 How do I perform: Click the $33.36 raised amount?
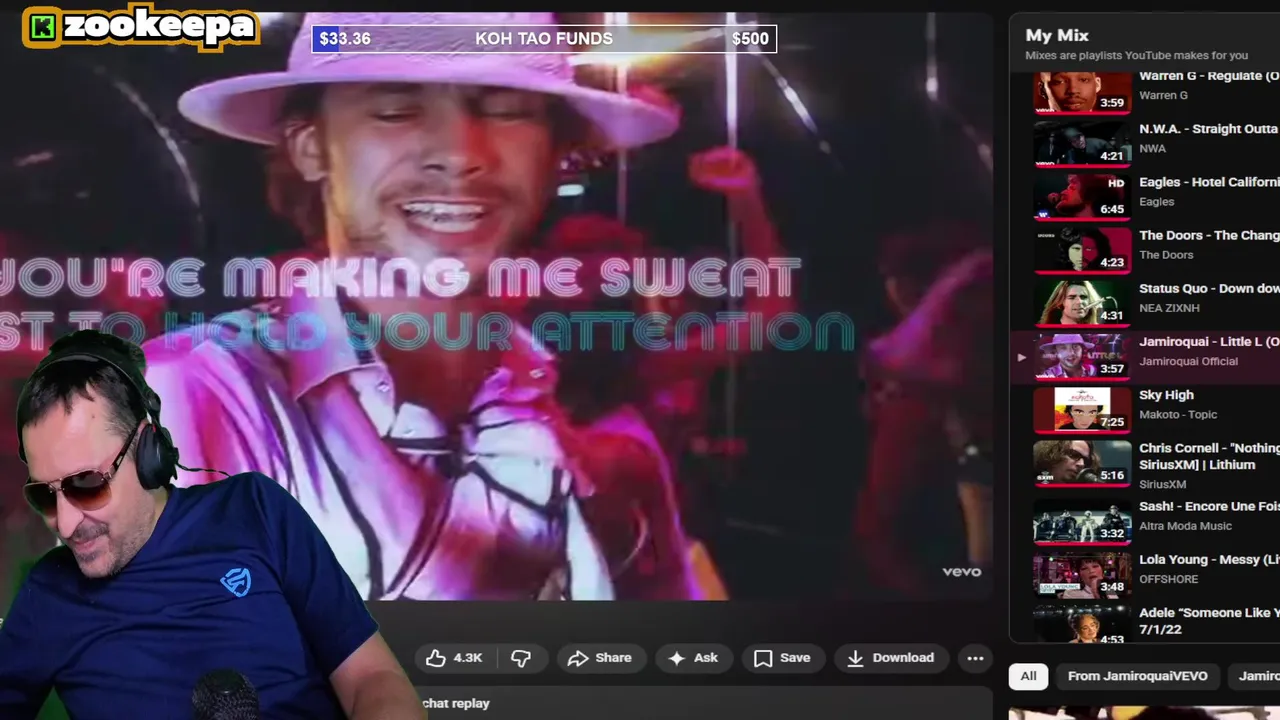[x=345, y=39]
